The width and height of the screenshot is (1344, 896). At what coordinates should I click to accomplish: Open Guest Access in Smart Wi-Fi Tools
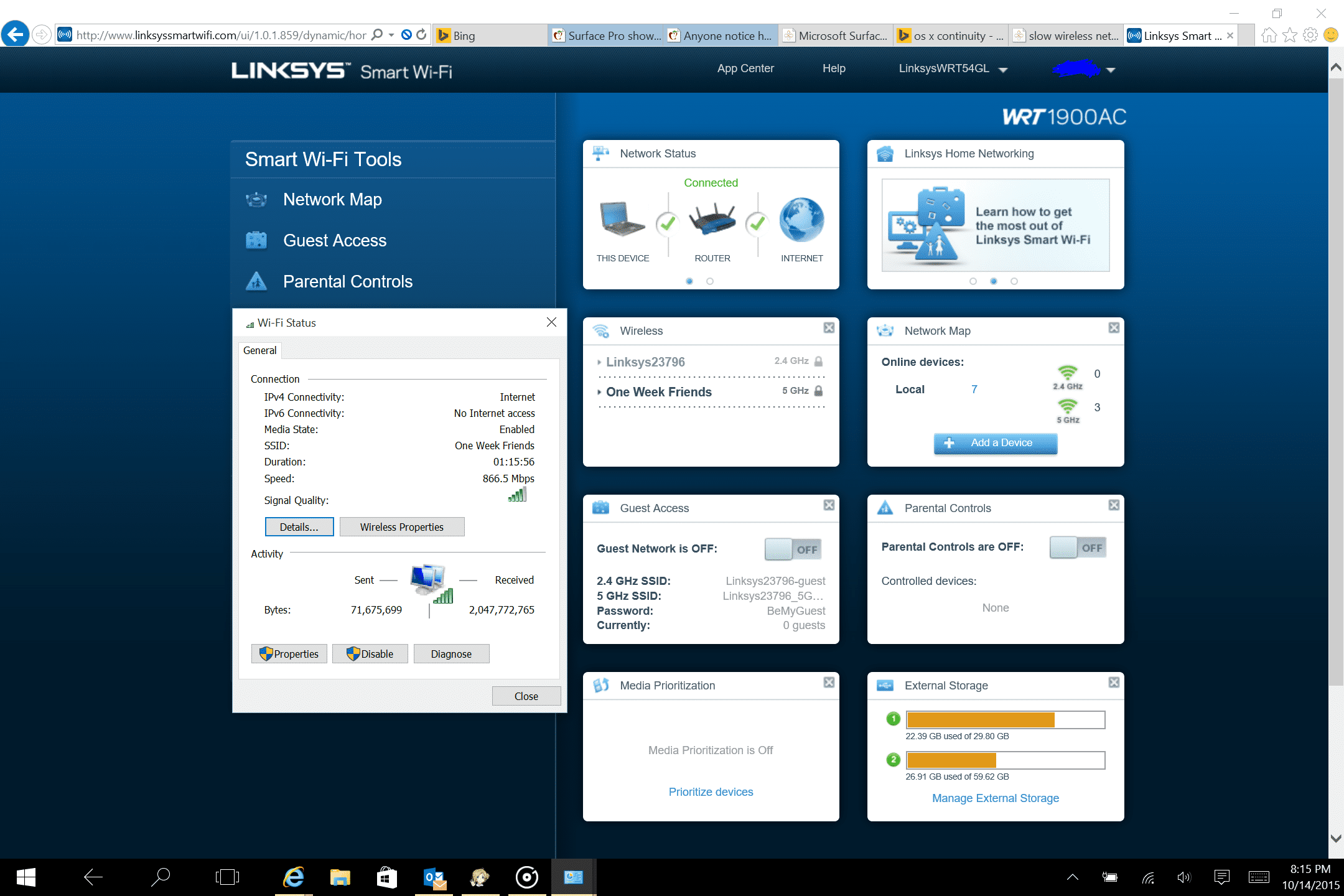(335, 241)
